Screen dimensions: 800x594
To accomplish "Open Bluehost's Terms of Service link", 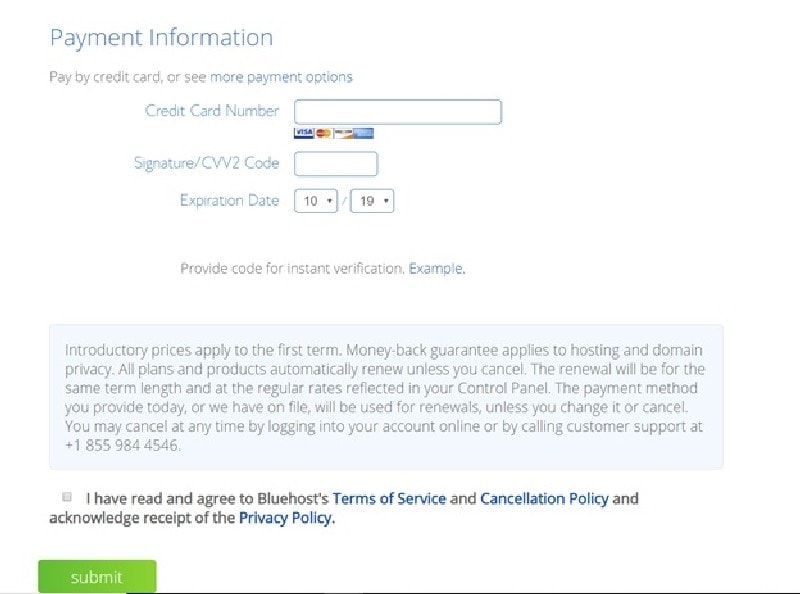I will click(389, 498).
